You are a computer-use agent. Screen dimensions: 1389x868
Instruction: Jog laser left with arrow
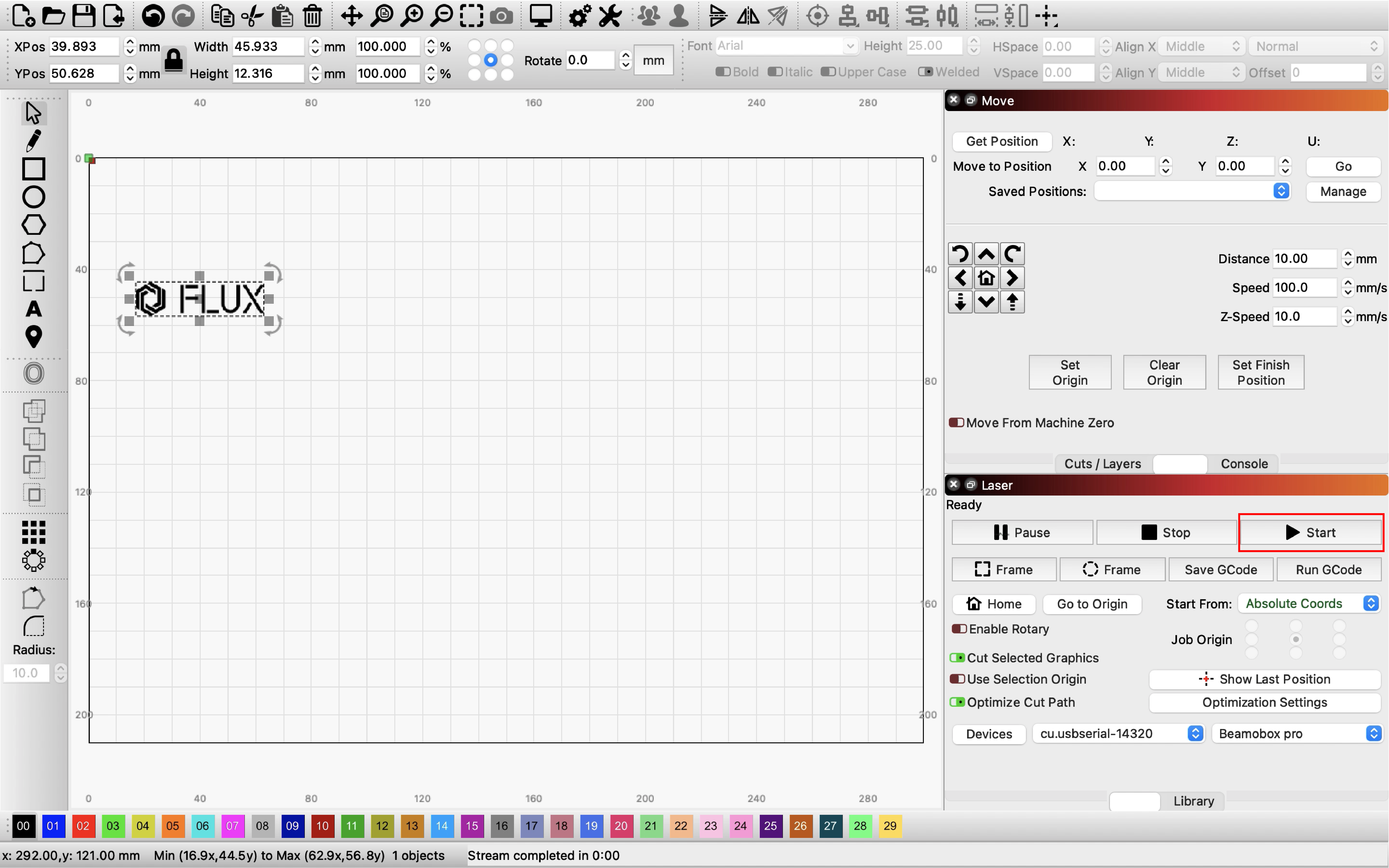(960, 278)
